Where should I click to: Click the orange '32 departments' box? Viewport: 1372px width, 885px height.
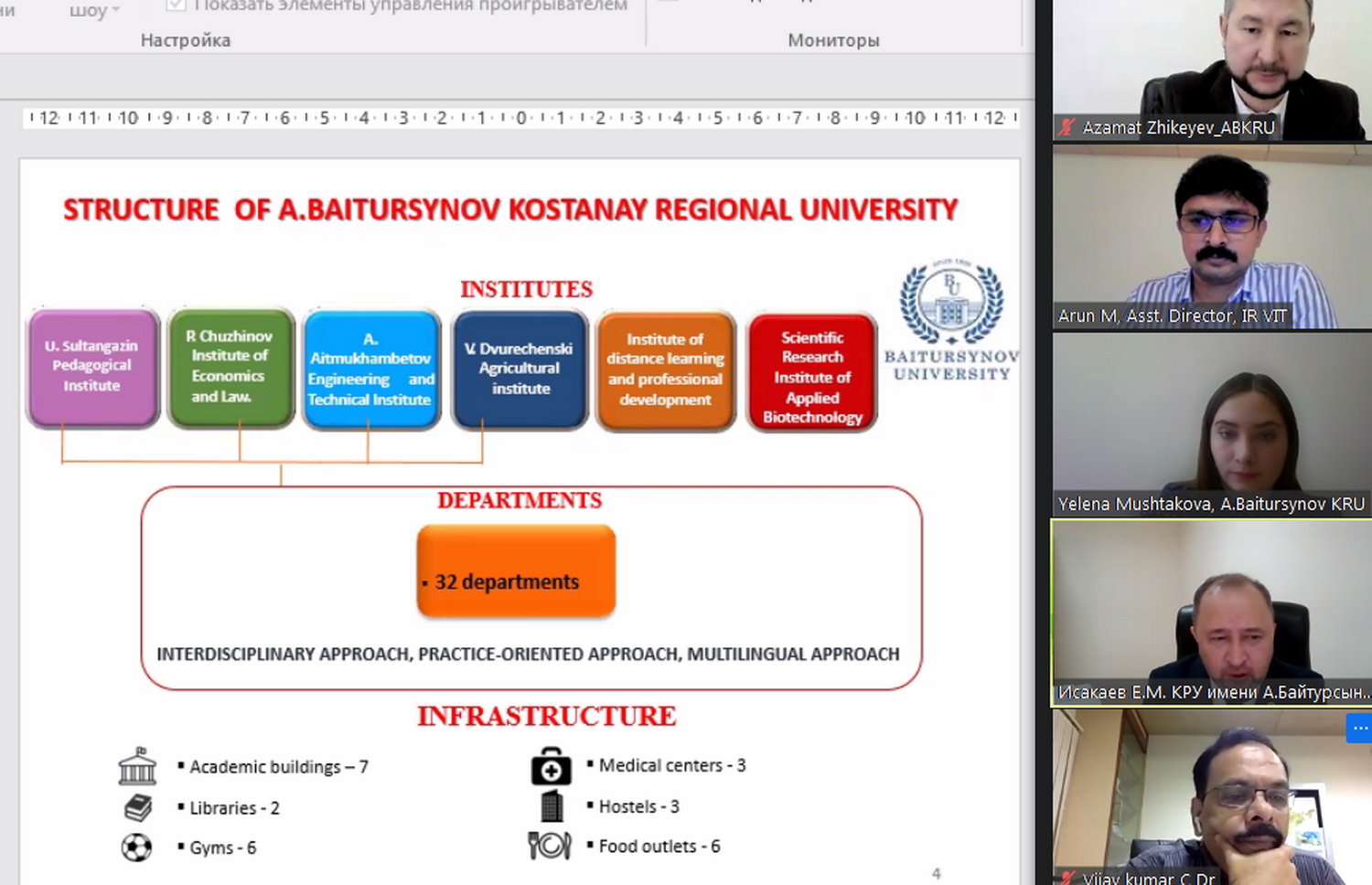tap(516, 571)
